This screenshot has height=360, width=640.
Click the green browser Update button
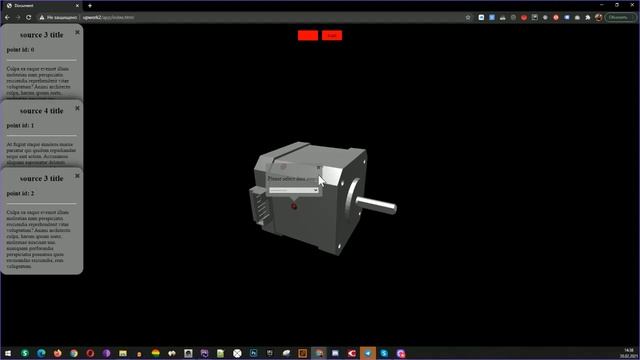620,18
